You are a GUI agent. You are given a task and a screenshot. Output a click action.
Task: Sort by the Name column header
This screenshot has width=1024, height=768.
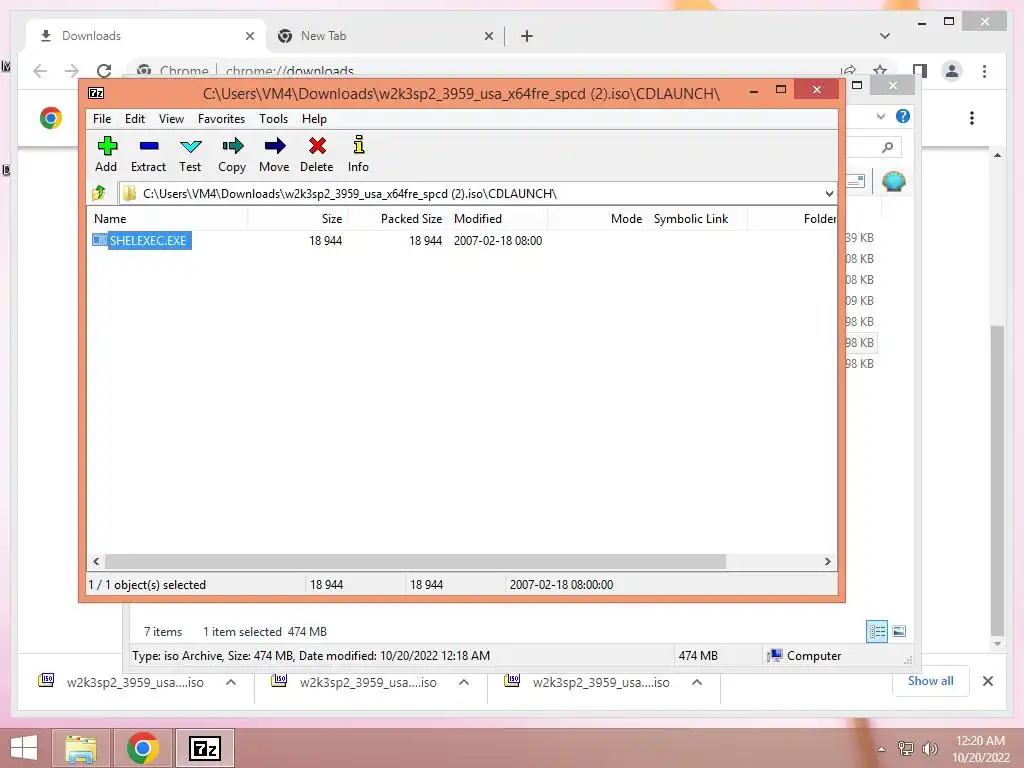pyautogui.click(x=167, y=219)
